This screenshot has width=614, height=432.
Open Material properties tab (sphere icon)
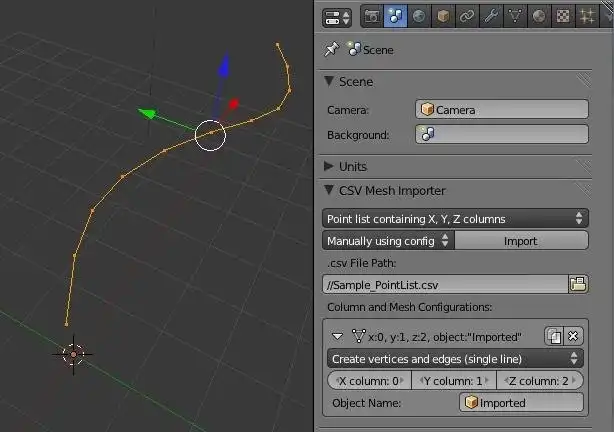click(x=539, y=16)
